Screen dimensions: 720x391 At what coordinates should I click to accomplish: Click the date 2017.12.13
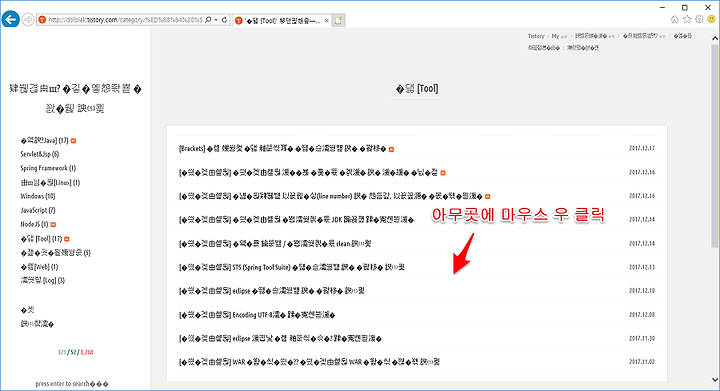pyautogui.click(x=642, y=267)
